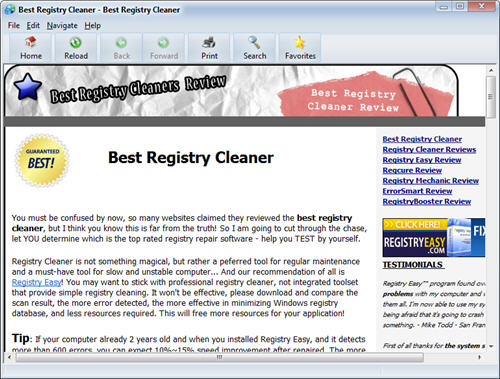Click the Forward toolbar button

tap(164, 48)
